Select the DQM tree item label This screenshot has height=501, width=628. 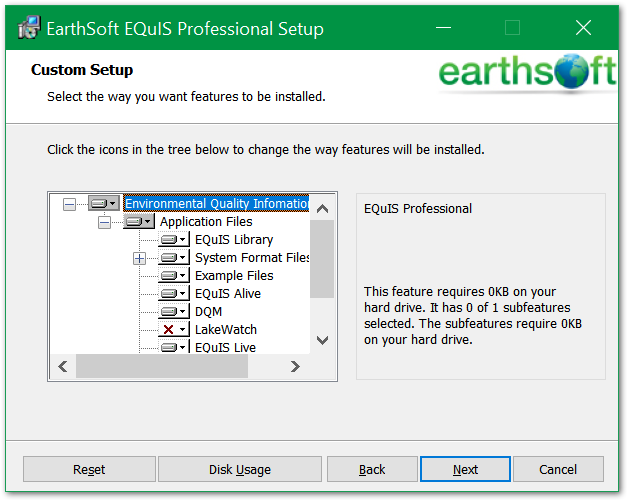click(x=209, y=312)
